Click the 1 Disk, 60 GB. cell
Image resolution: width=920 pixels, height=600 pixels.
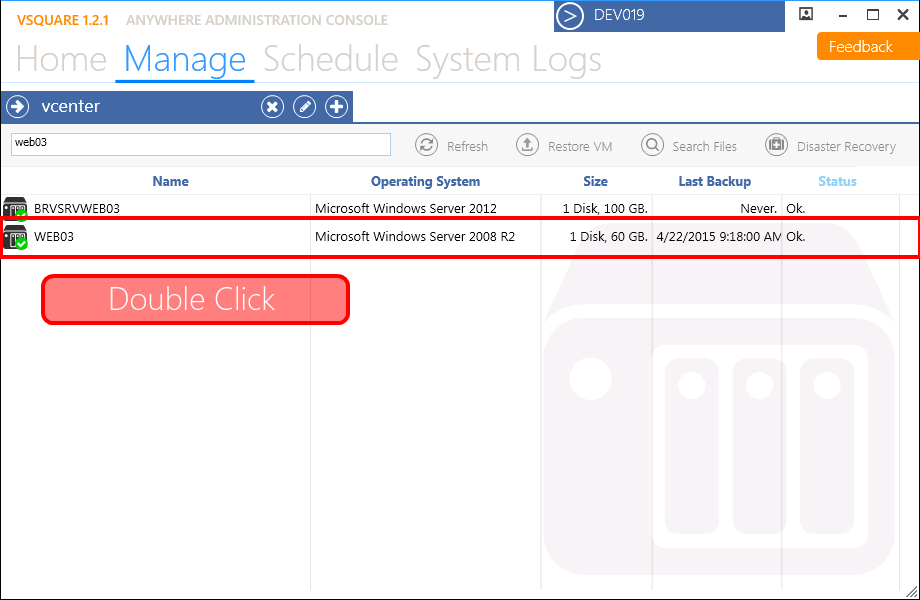pos(608,236)
